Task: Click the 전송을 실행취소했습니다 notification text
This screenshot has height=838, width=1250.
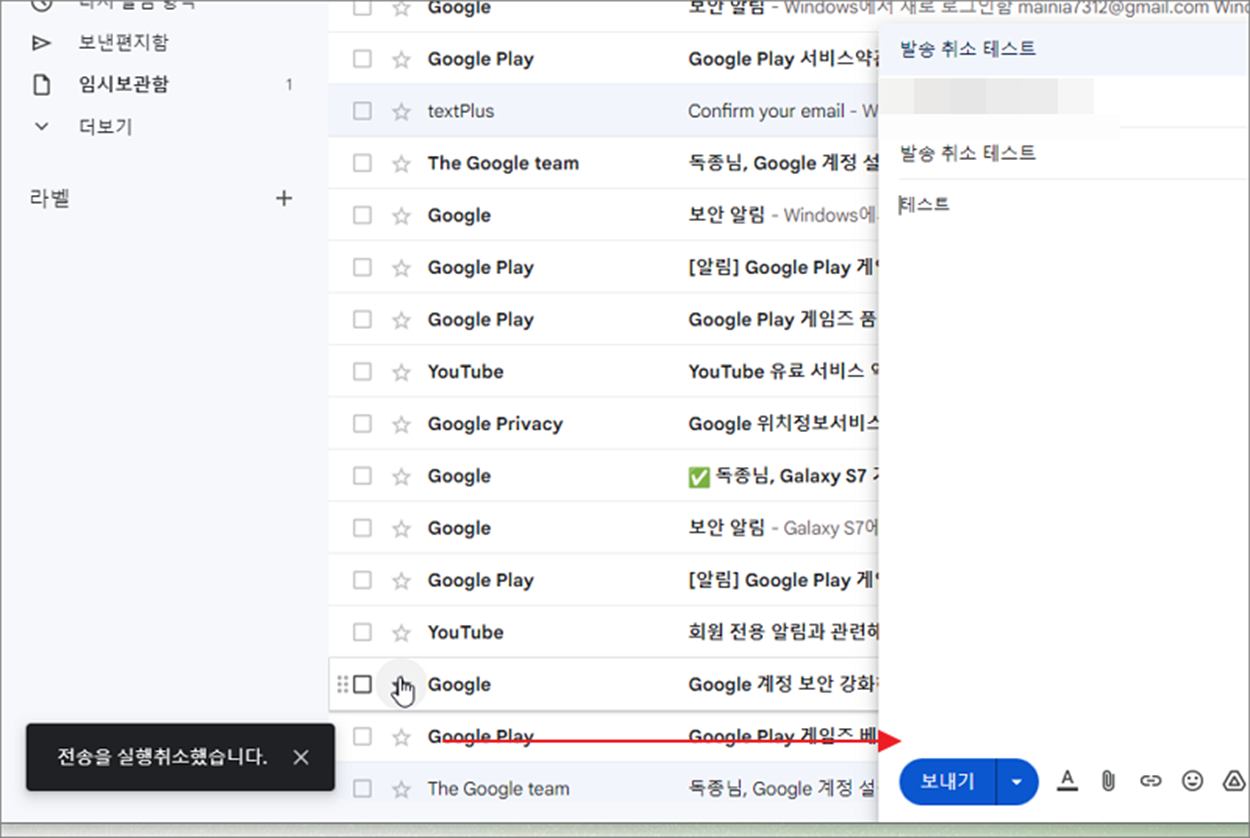Action: [162, 757]
